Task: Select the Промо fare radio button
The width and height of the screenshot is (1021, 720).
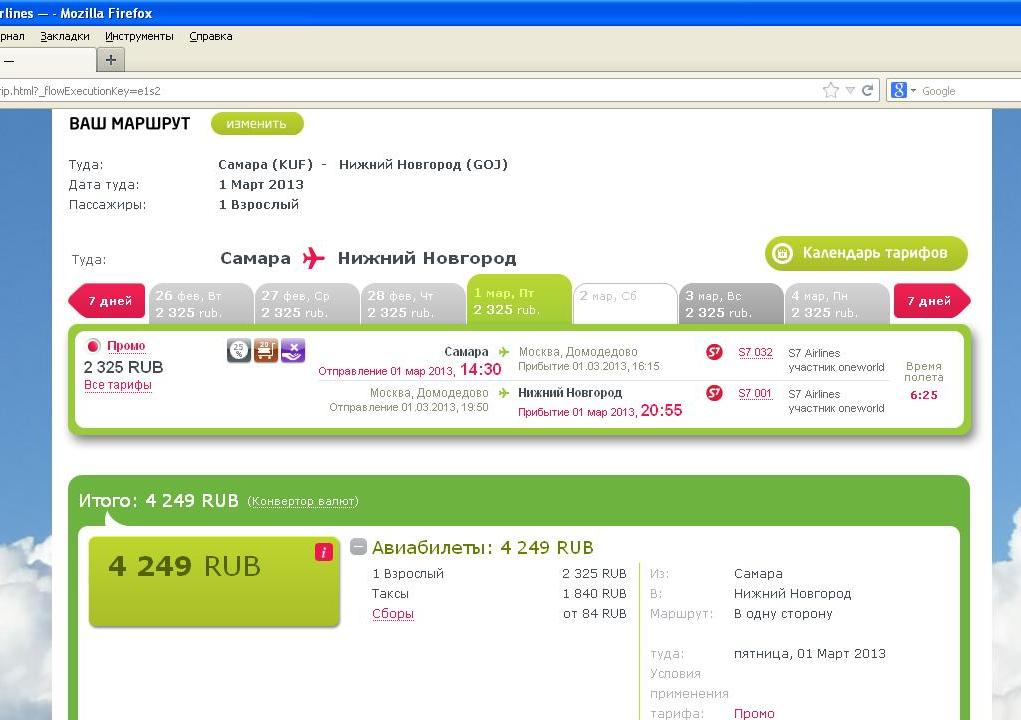Action: (x=93, y=346)
